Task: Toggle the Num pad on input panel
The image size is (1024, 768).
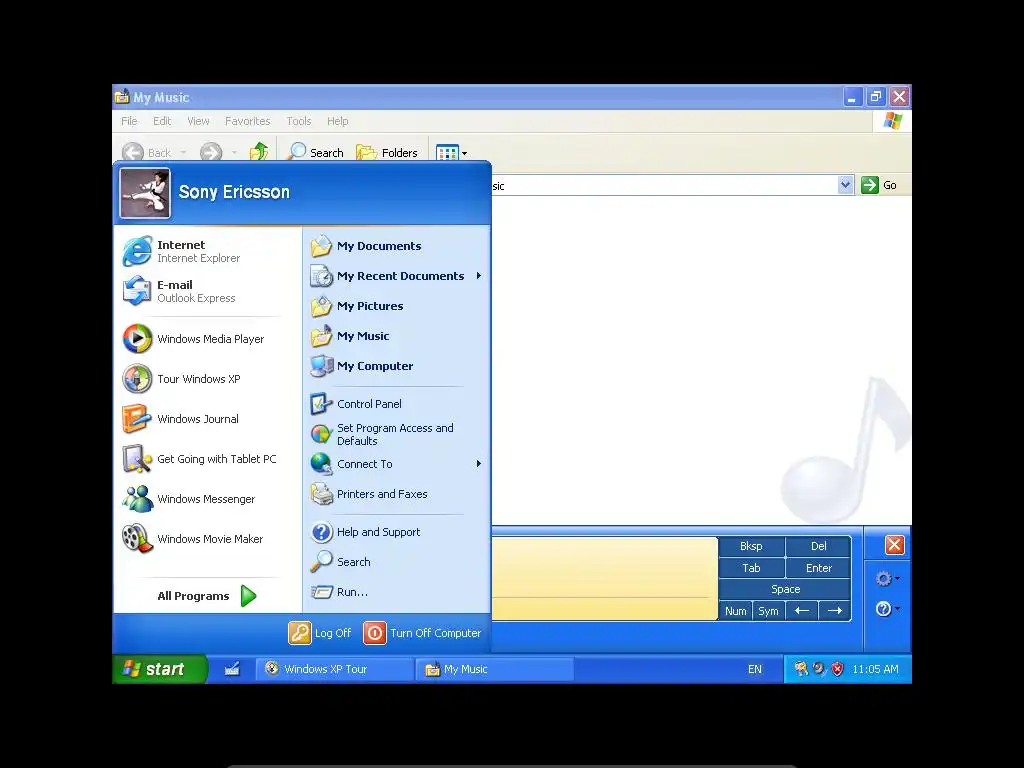Action: (x=735, y=611)
